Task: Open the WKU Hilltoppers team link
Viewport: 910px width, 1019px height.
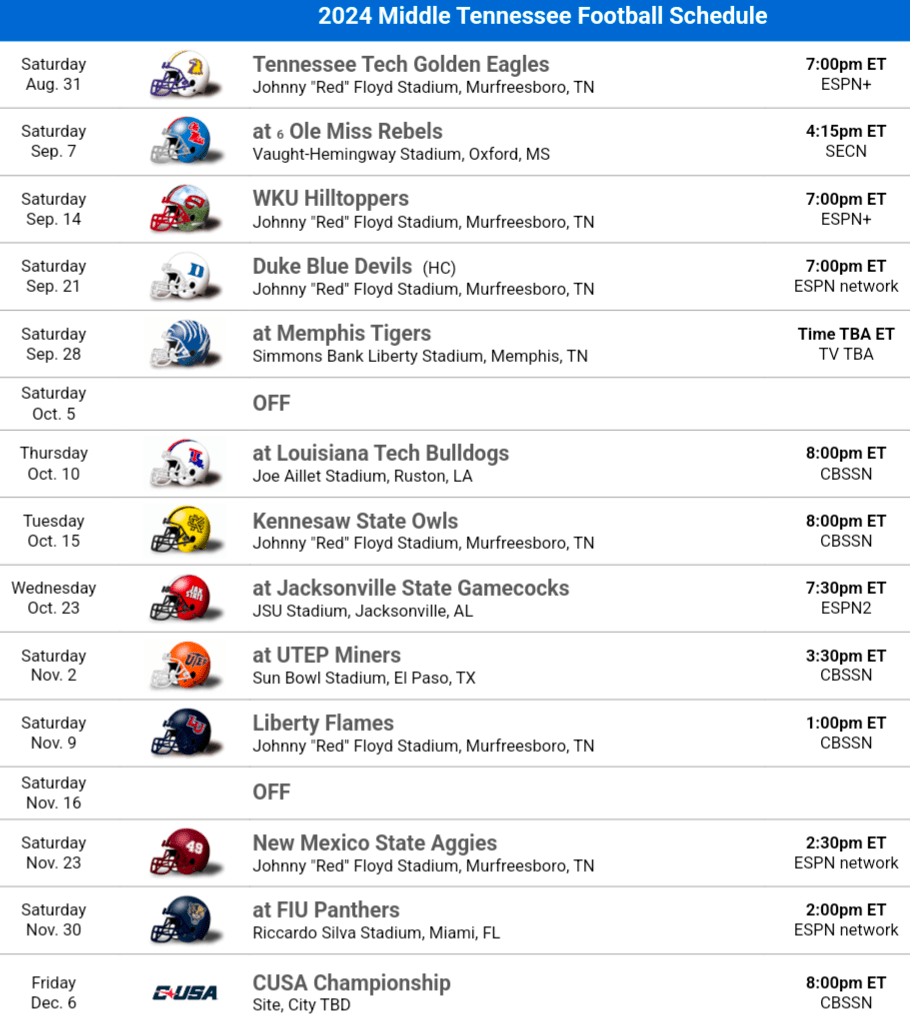Action: click(x=330, y=199)
